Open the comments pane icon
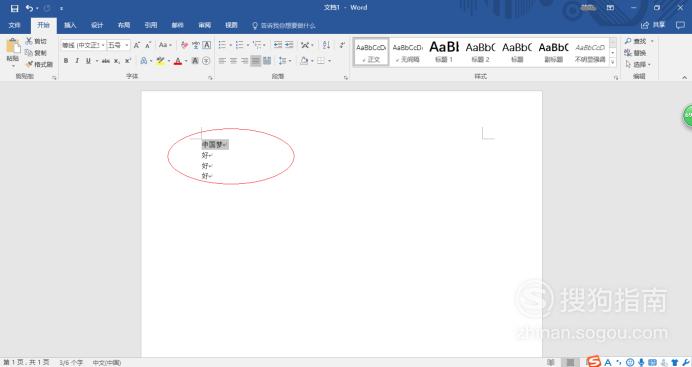692x367 pixels. tap(680, 25)
